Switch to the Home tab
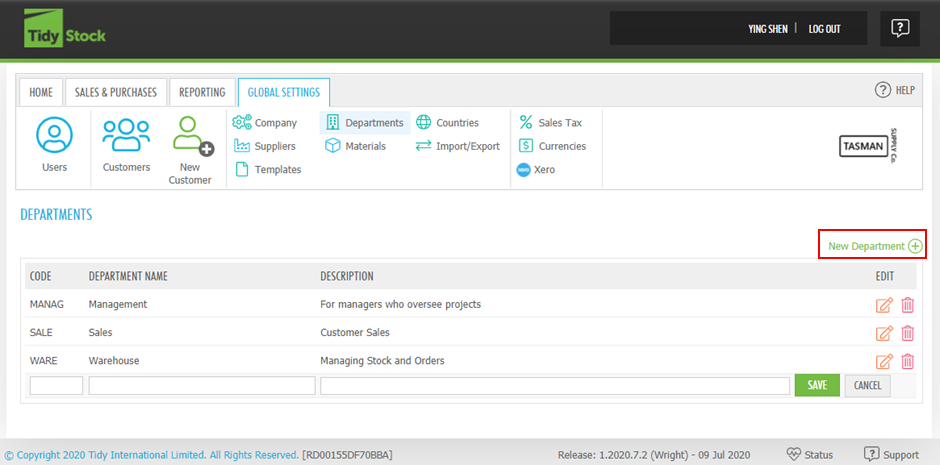940x465 pixels. [41, 92]
